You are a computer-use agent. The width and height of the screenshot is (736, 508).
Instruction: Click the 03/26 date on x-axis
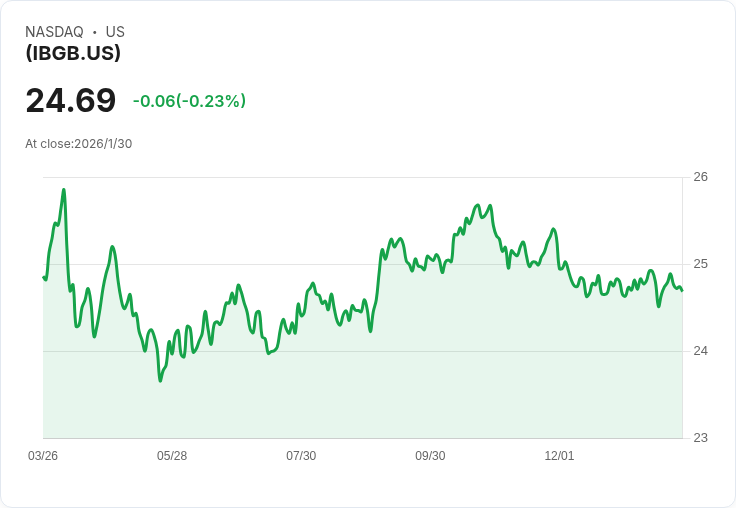coord(43,456)
